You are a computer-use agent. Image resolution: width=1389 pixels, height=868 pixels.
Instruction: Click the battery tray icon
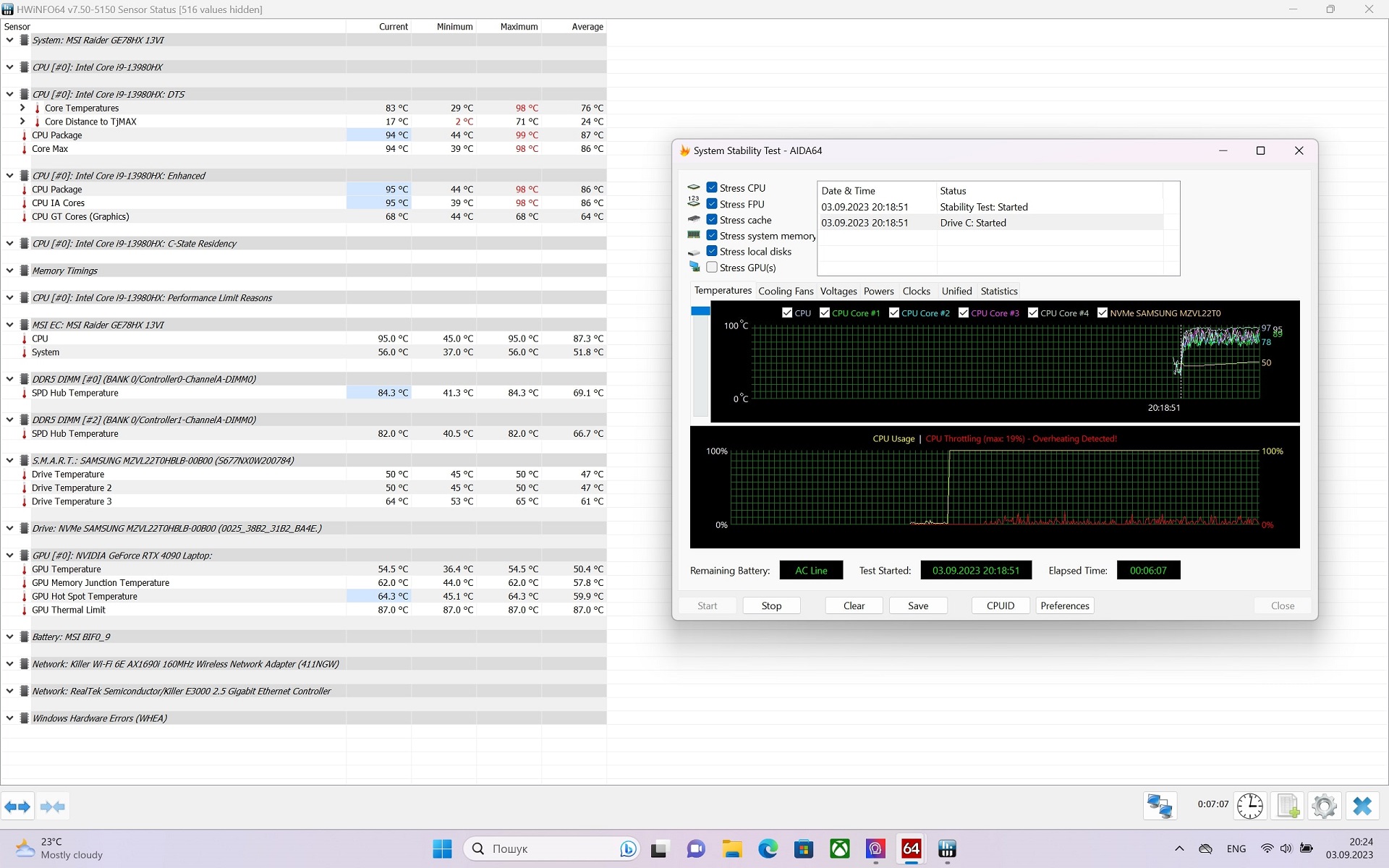(x=1307, y=848)
